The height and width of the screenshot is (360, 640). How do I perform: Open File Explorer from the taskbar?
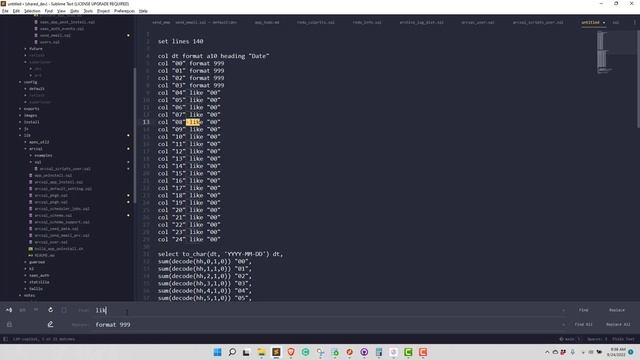261,352
